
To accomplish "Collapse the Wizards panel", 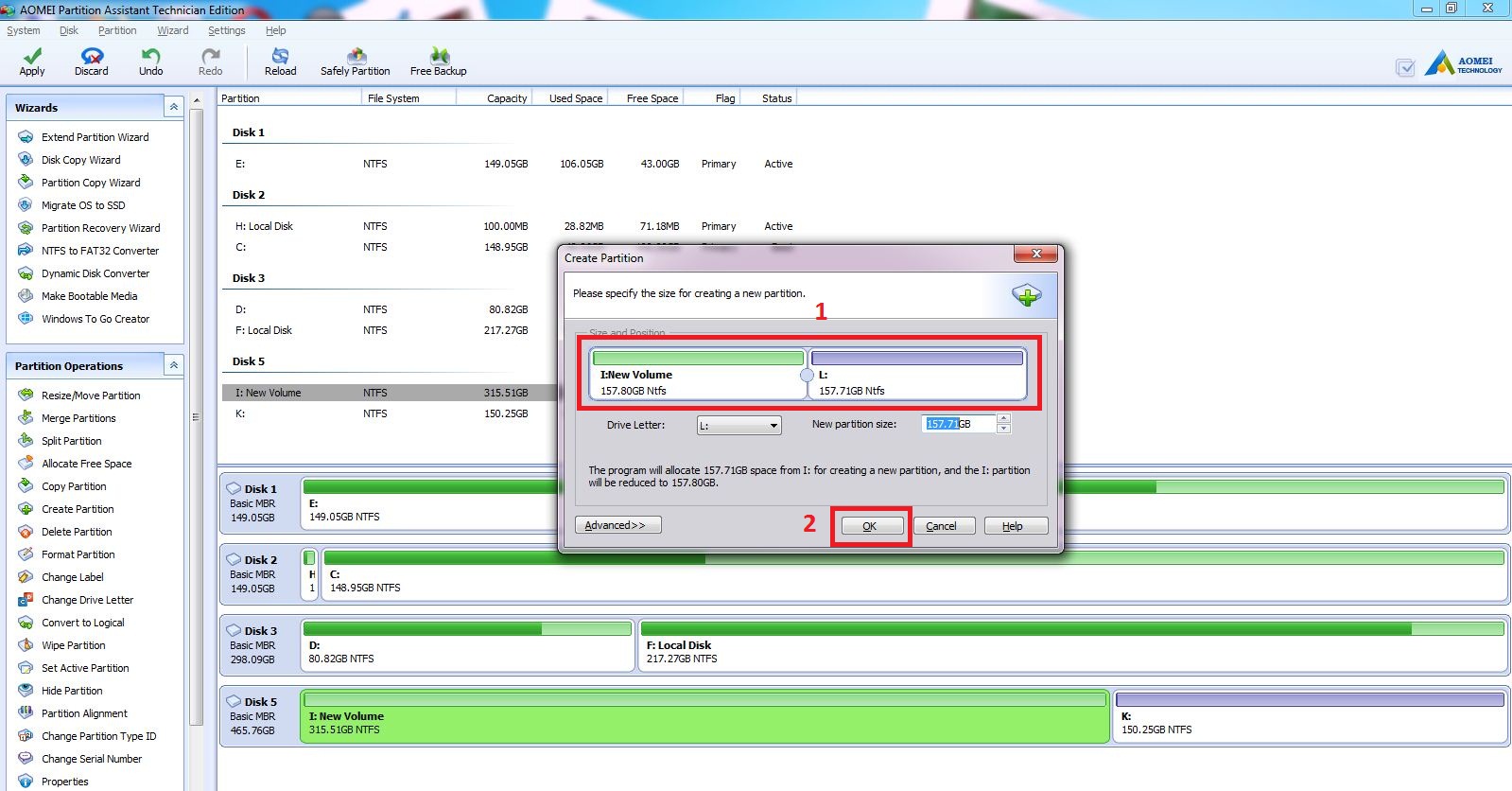I will [x=174, y=108].
